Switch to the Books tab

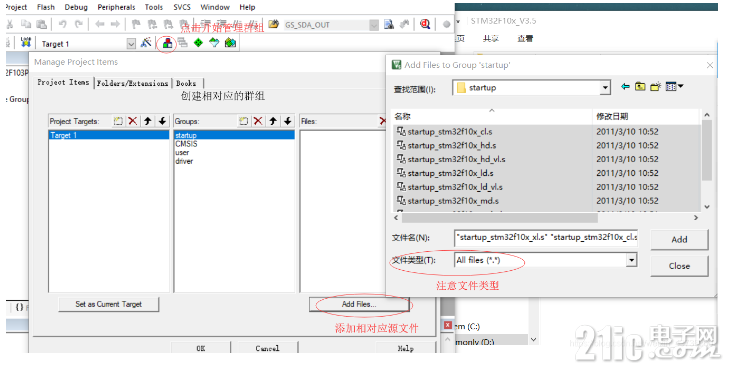(x=186, y=83)
